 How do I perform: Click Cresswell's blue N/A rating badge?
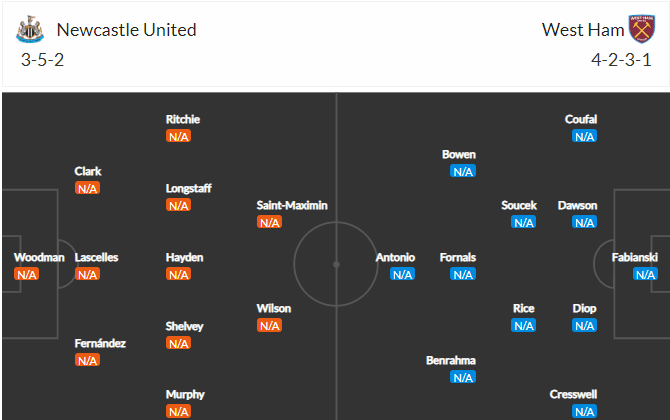click(585, 411)
